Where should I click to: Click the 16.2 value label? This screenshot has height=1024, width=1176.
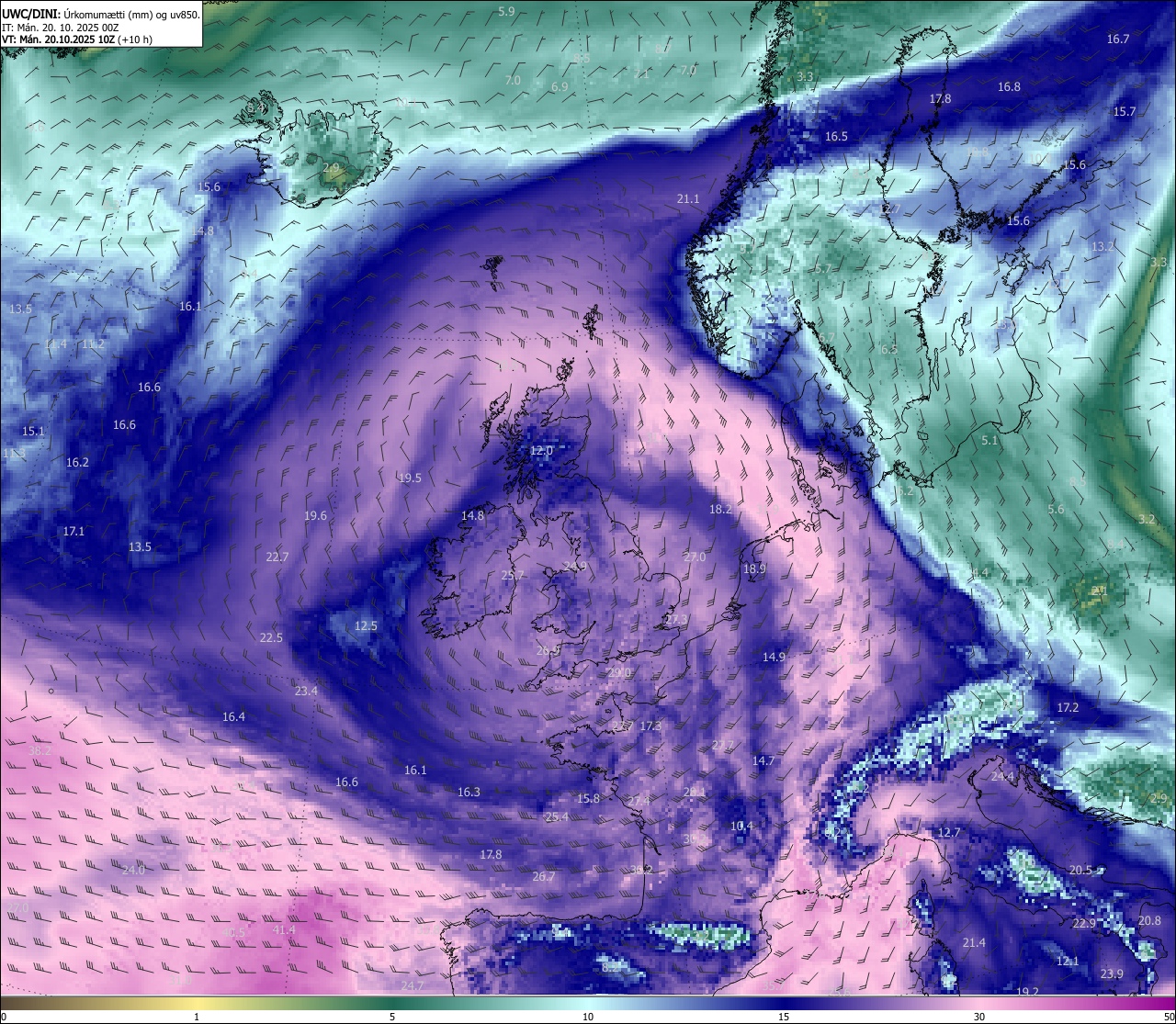77,462
